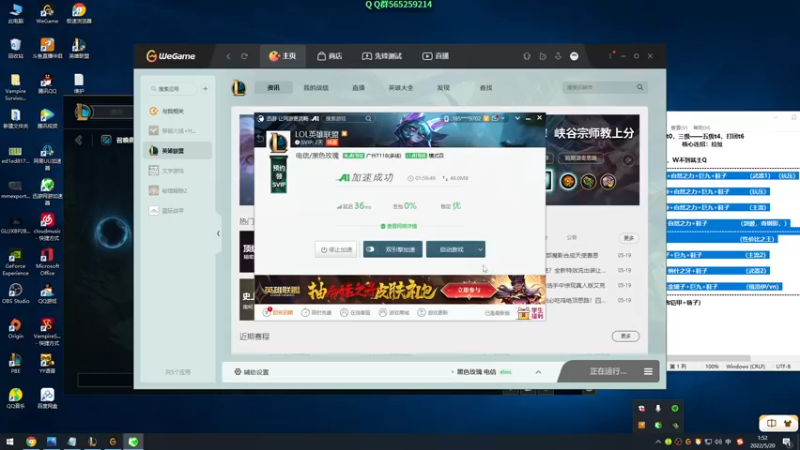Open OBS Studio desktop icon

[15, 294]
